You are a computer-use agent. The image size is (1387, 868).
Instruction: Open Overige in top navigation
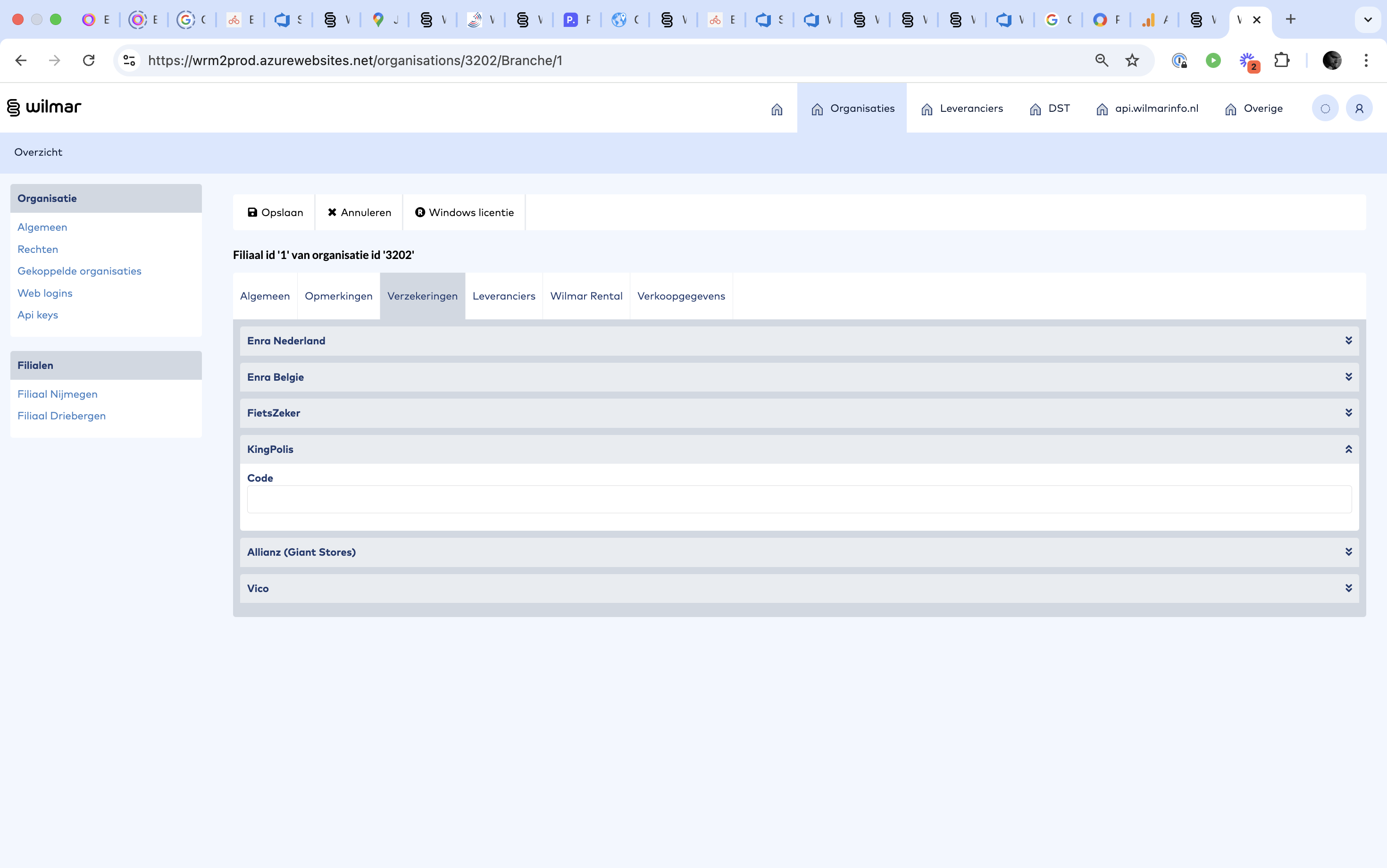click(1253, 108)
